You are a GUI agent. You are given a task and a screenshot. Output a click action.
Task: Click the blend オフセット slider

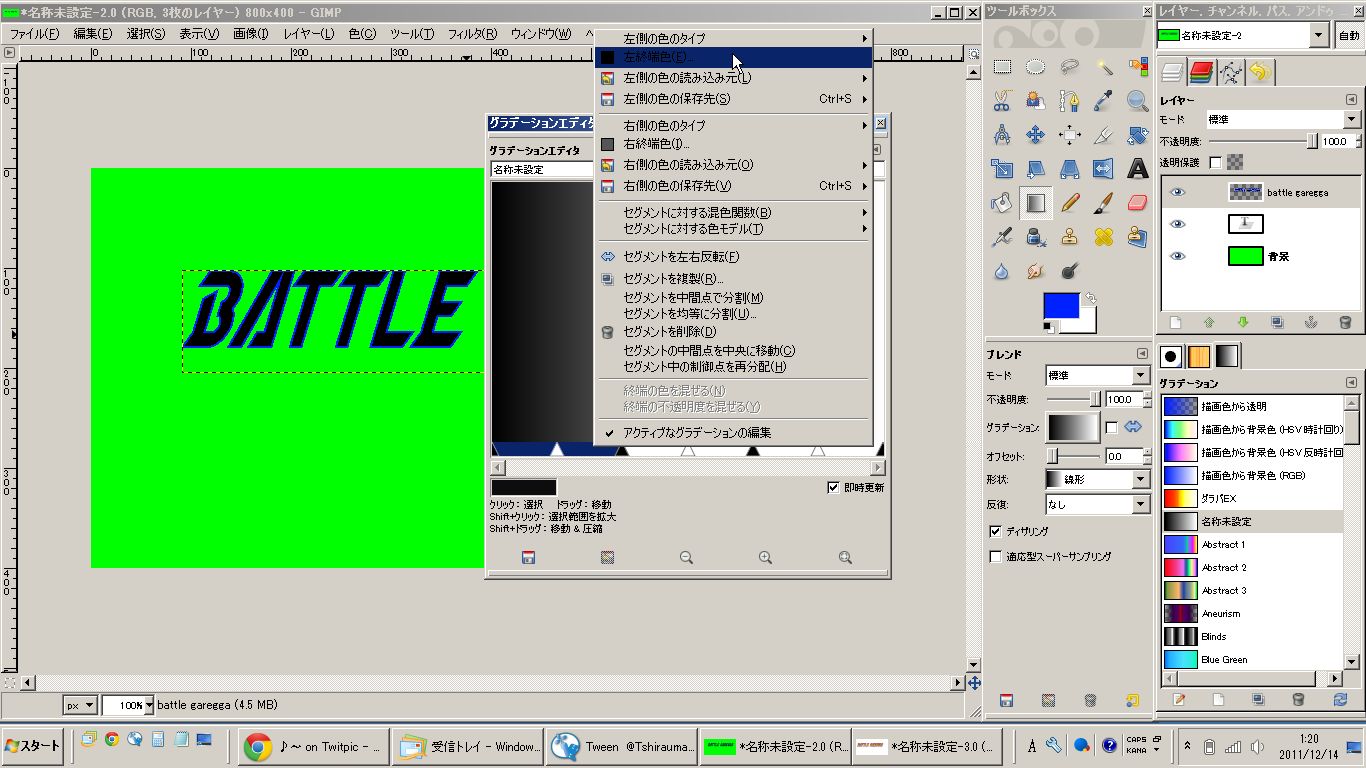(1073, 456)
